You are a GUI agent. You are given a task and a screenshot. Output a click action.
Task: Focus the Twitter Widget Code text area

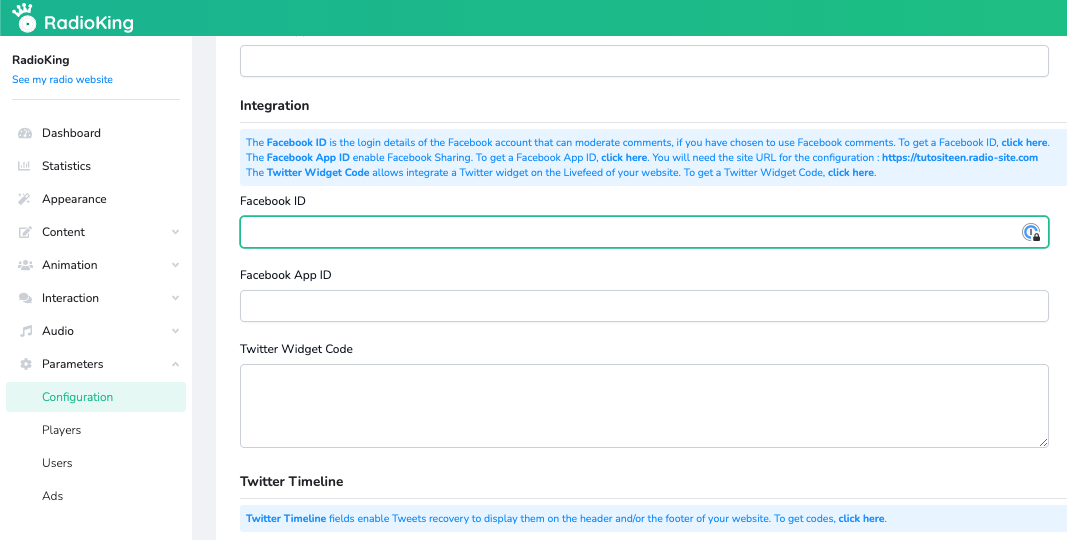coord(644,406)
